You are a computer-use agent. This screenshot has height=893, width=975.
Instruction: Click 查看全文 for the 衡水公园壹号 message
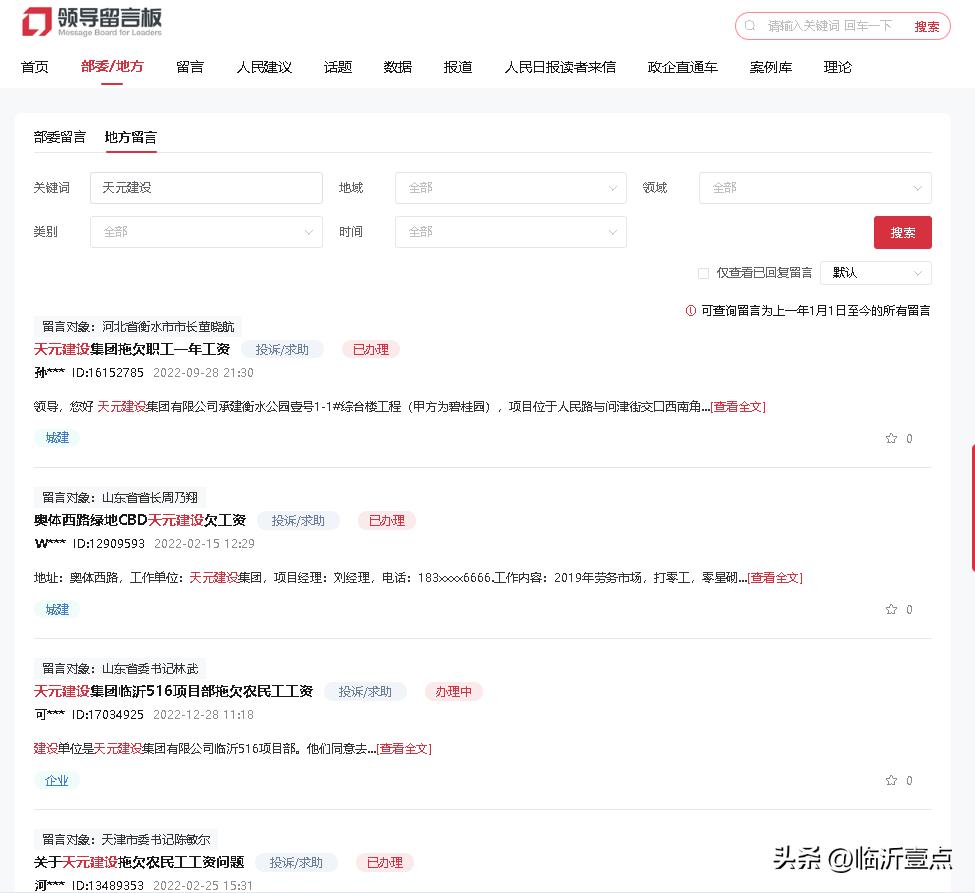(x=738, y=407)
